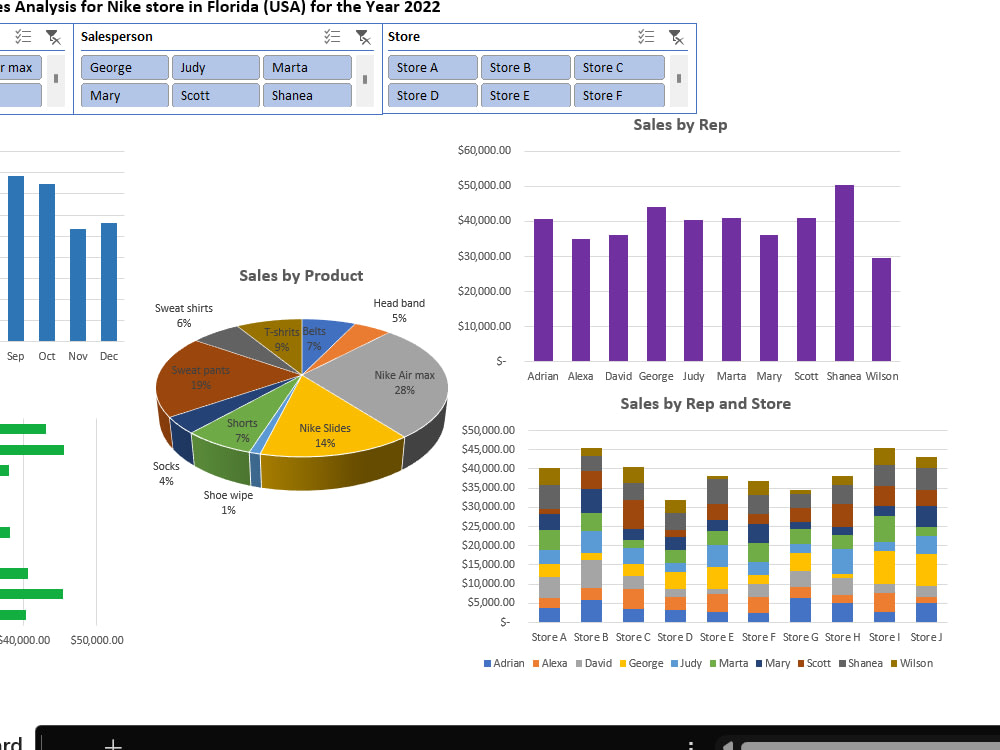This screenshot has width=1000, height=750.
Task: Click the Adrian legend entry
Action: point(504,663)
